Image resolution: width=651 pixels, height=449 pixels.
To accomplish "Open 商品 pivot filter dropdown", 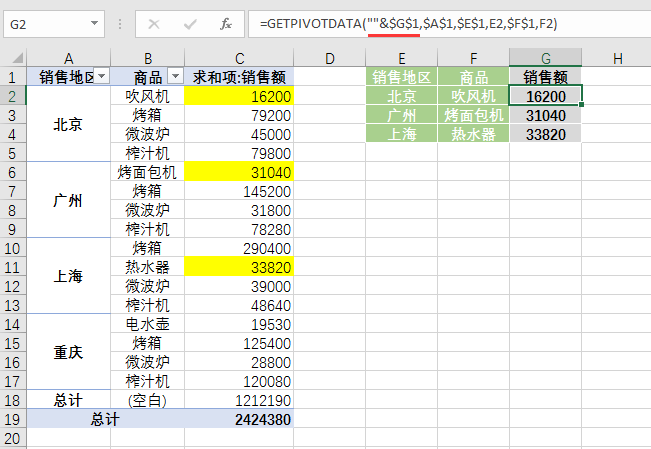I will click(175, 76).
